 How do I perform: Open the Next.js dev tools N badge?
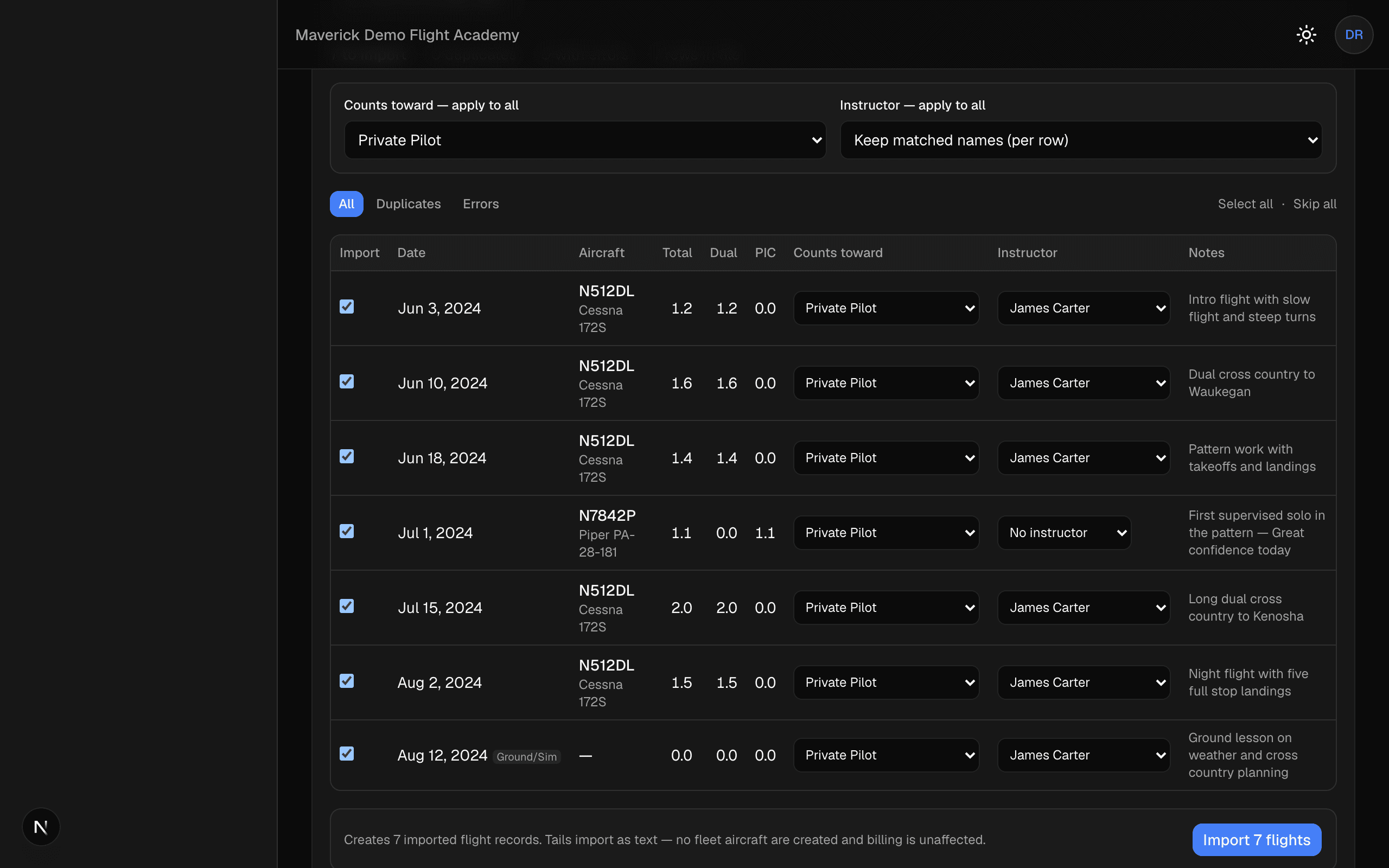point(41,827)
